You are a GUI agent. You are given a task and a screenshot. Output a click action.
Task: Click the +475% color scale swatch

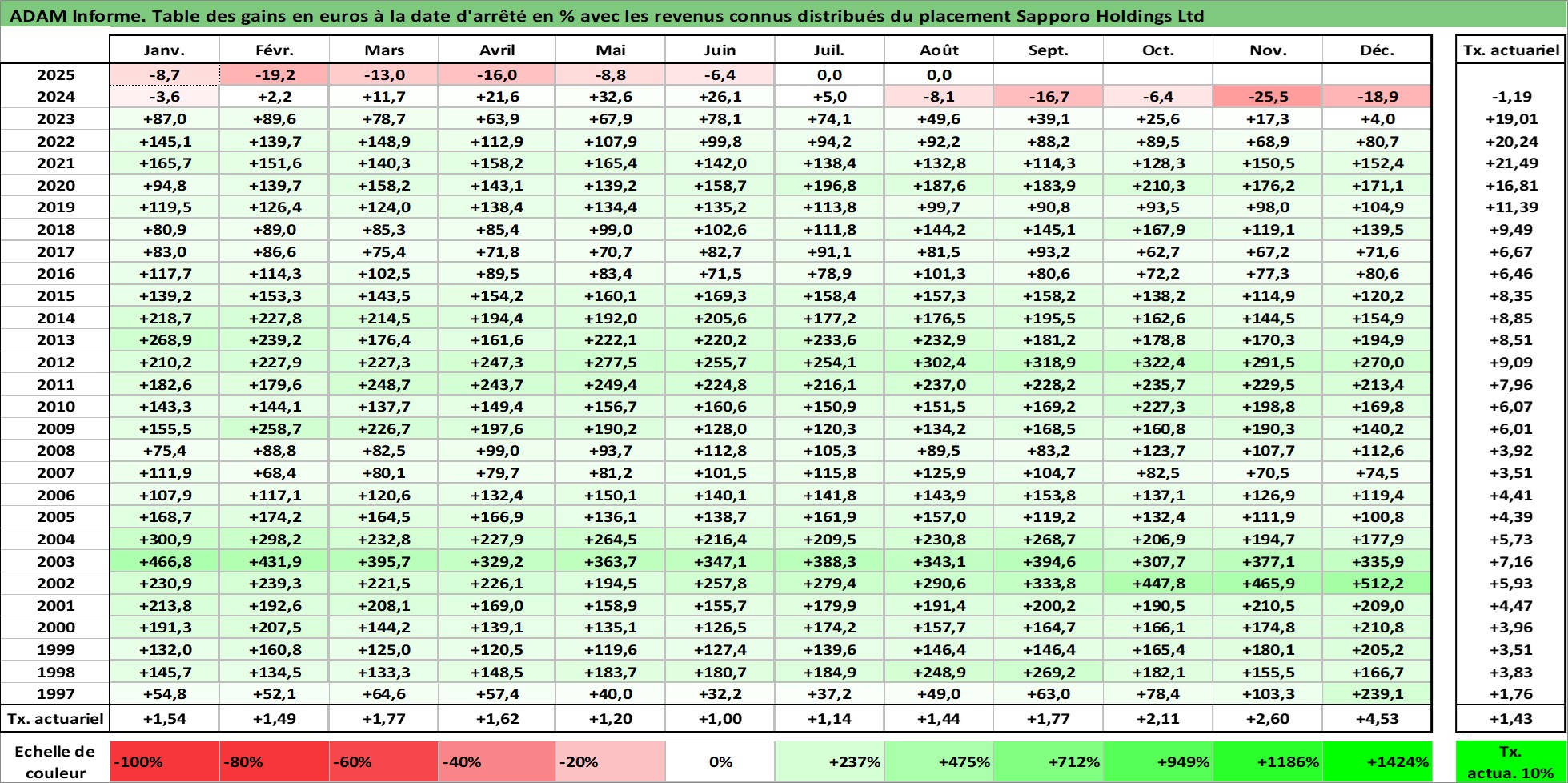click(x=939, y=761)
